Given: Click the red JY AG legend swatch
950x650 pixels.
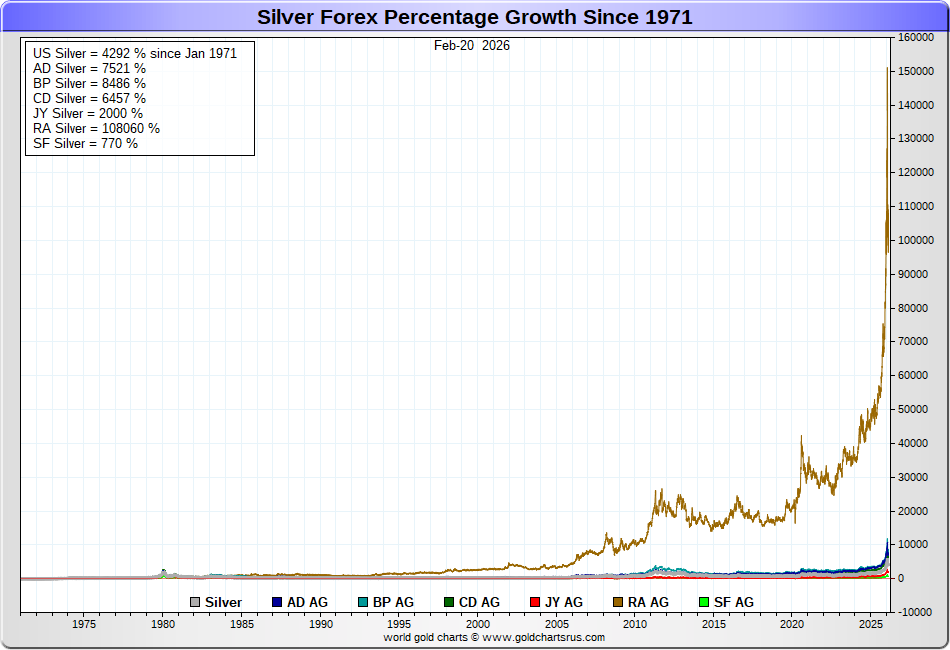Looking at the screenshot, I should click(x=535, y=602).
